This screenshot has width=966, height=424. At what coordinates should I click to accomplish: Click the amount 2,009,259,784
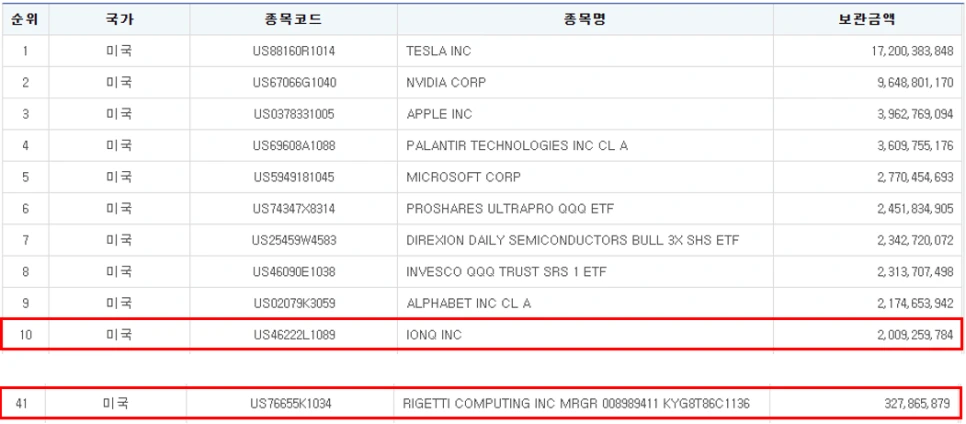coord(915,335)
